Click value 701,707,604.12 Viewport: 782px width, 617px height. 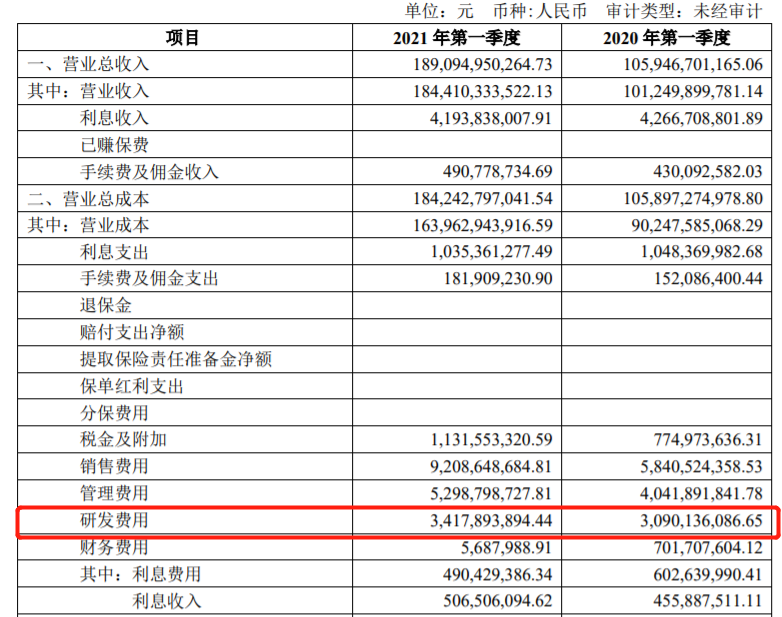click(x=708, y=547)
